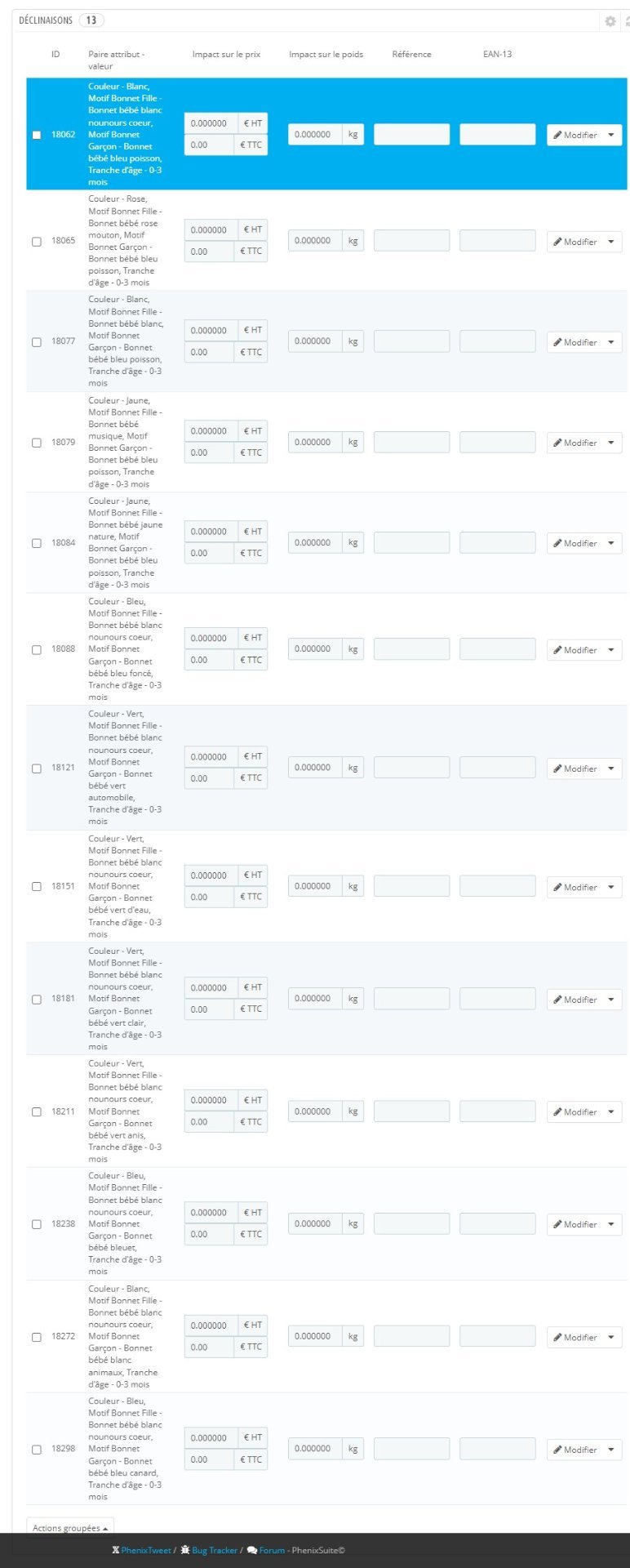Click the Impact sur le prix column header
The image size is (630, 1568).
(226, 54)
